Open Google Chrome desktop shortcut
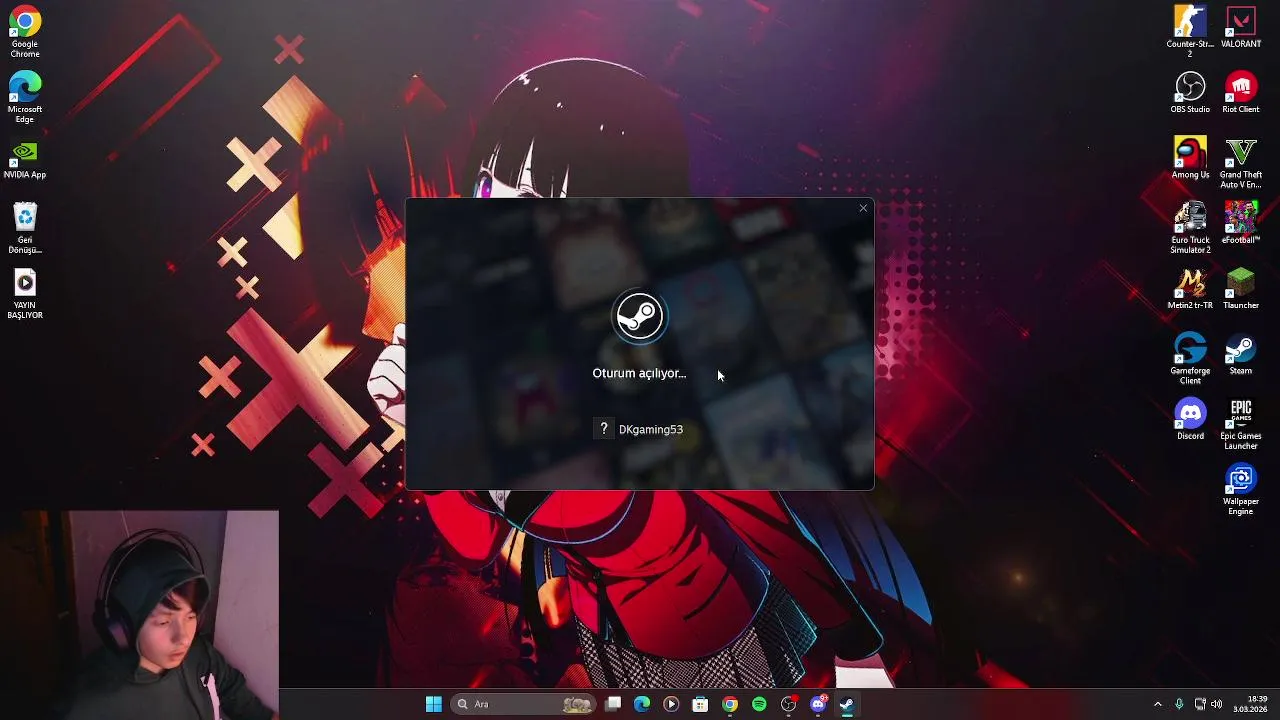1280x720 pixels. [25, 32]
